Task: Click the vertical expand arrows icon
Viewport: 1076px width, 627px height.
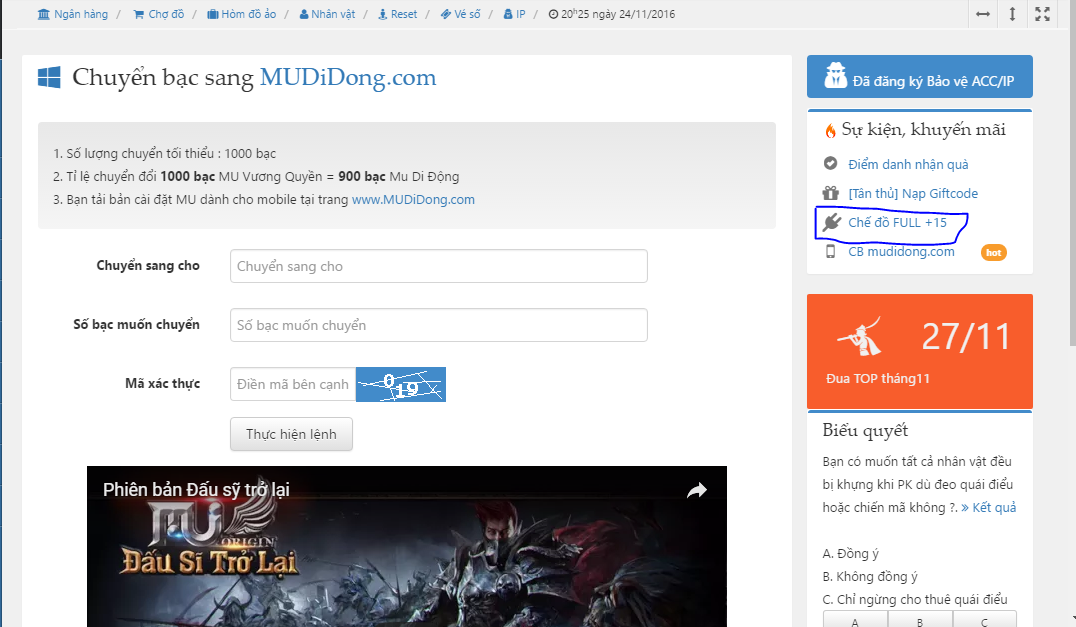Action: click(x=1012, y=14)
